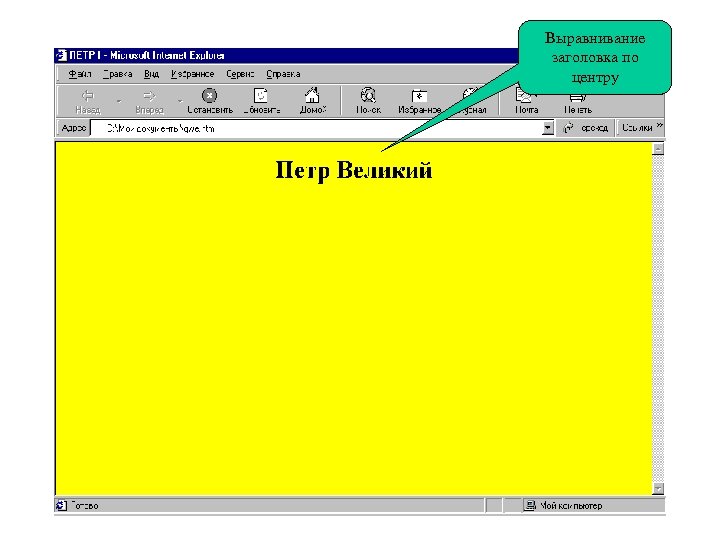The width and height of the screenshot is (720, 540).
Task: Go forward with the Вперед arrow button
Action: 149,101
